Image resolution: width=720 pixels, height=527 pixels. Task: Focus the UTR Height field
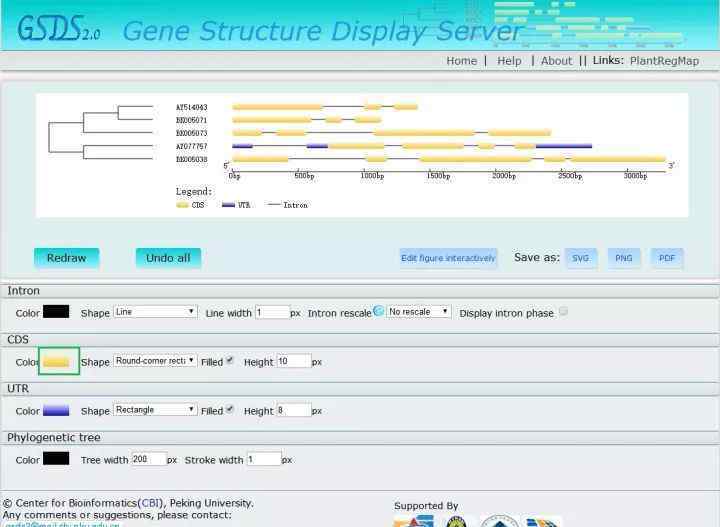pyautogui.click(x=294, y=410)
